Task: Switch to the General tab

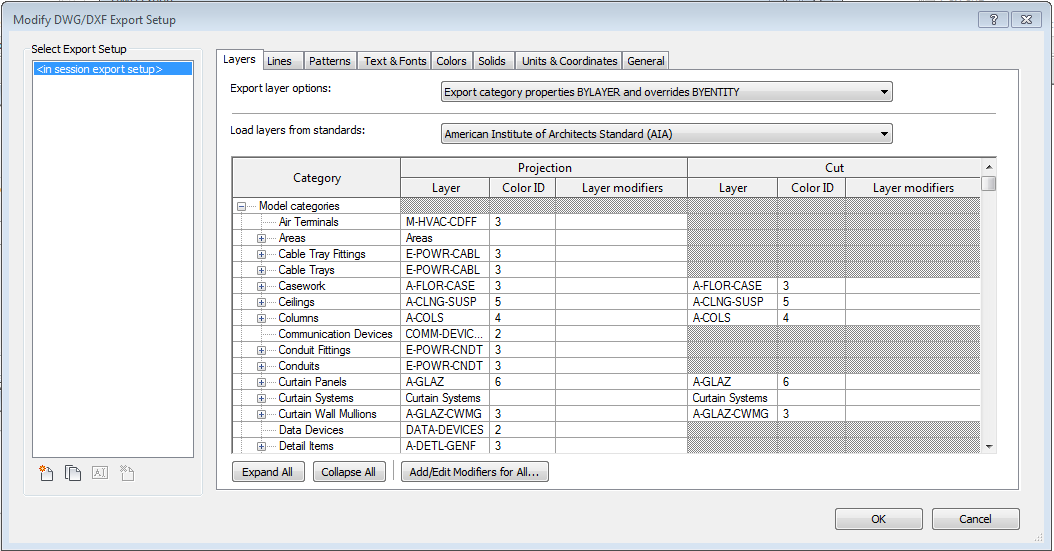Action: (646, 61)
